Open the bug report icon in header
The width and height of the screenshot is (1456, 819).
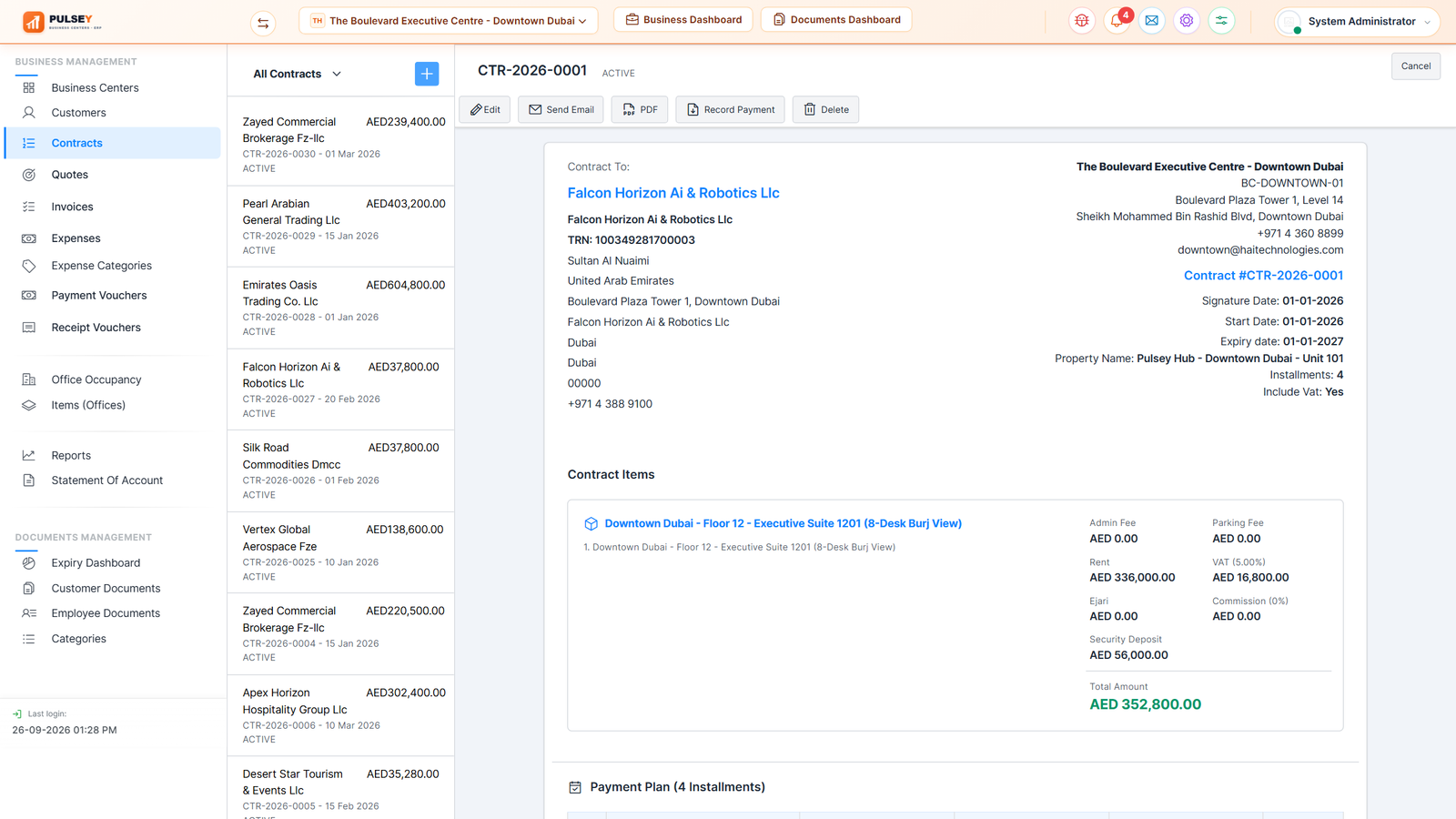[1082, 20]
